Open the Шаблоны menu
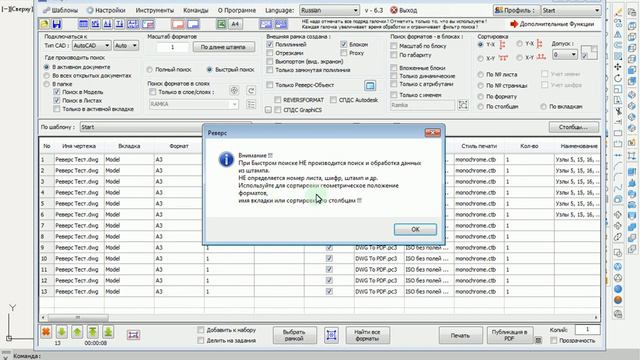The height and width of the screenshot is (360, 640). tap(60, 10)
